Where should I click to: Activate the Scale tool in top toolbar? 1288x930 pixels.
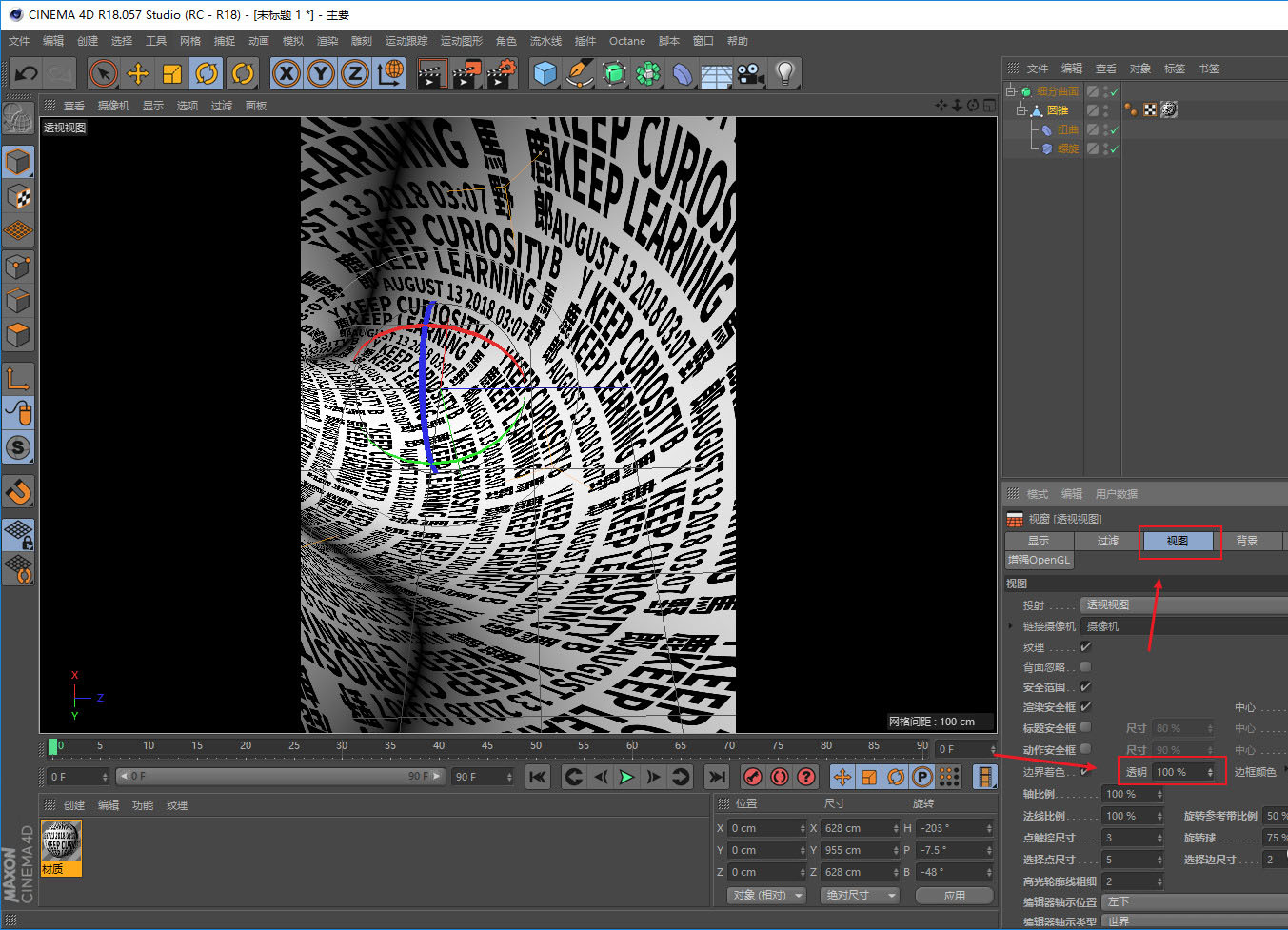coord(172,73)
